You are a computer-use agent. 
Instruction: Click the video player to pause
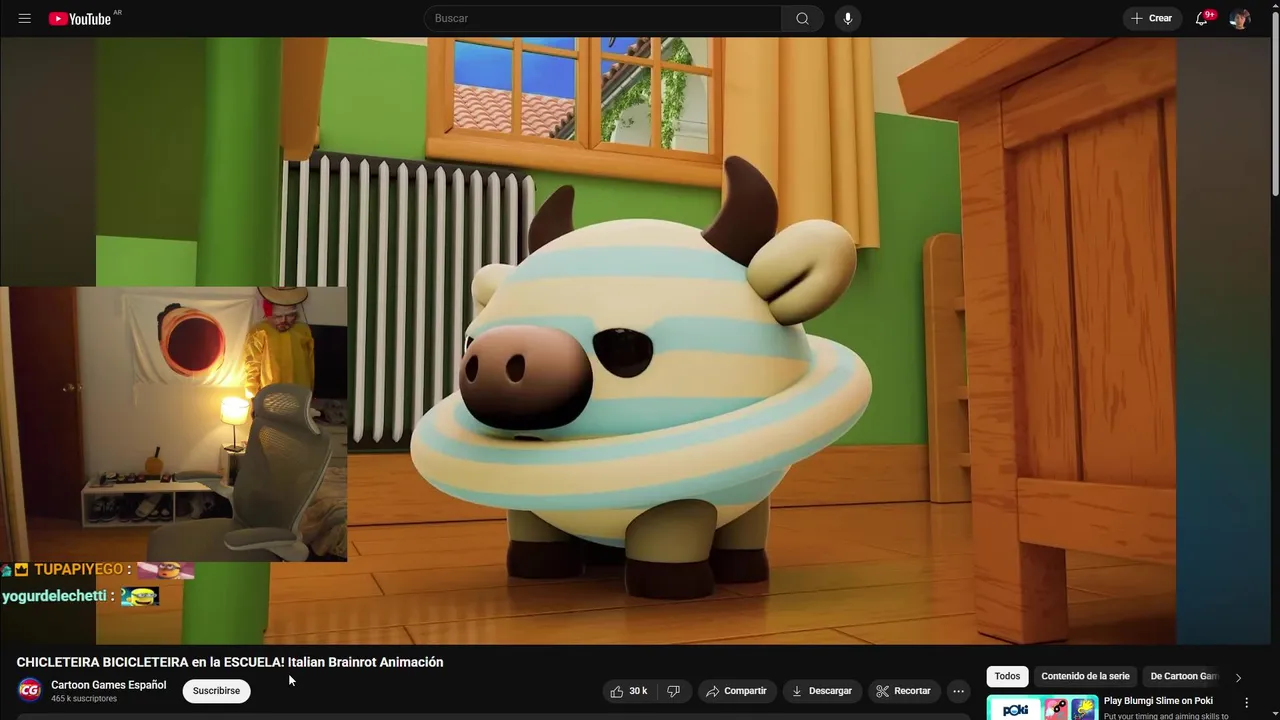point(636,341)
